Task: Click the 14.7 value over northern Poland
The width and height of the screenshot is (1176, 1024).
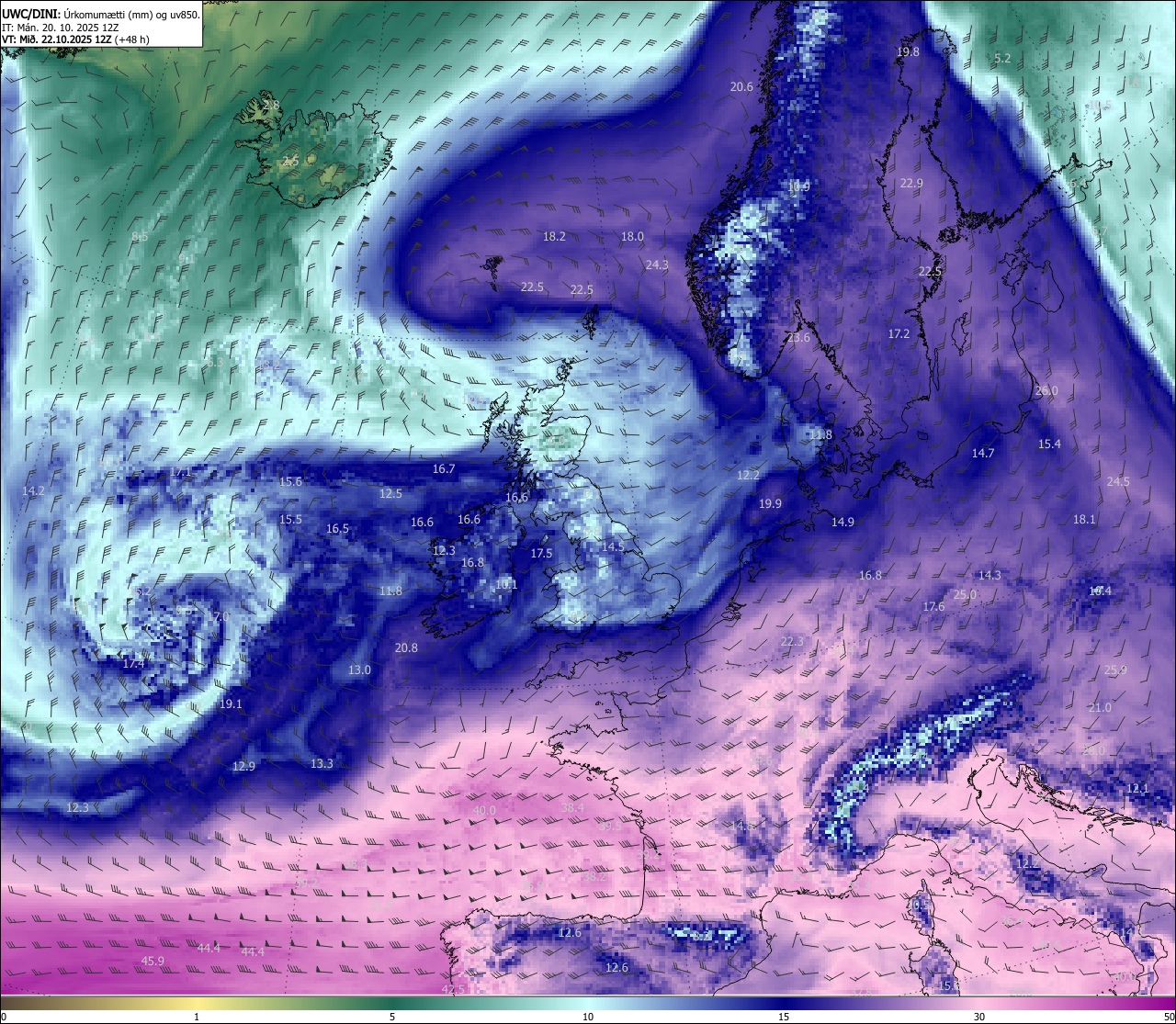Action: click(x=983, y=453)
